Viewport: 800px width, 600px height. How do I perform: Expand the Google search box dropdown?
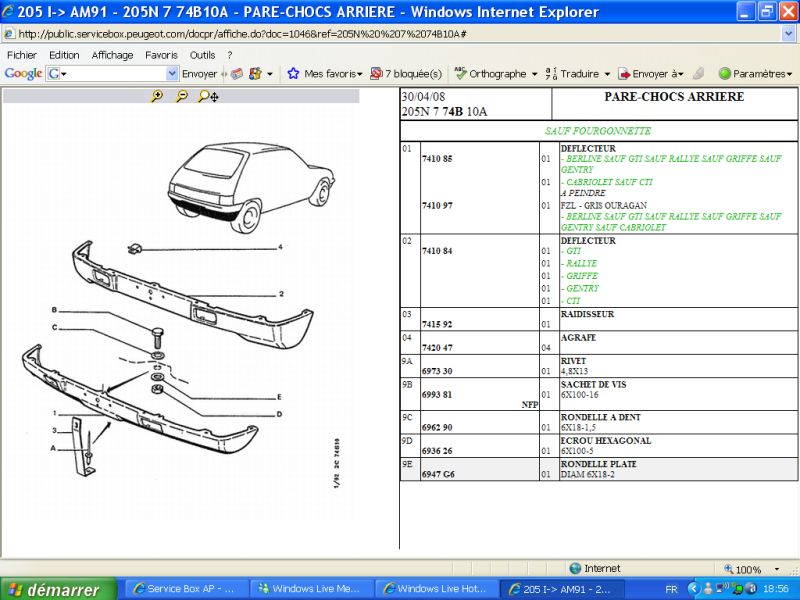pyautogui.click(x=172, y=73)
